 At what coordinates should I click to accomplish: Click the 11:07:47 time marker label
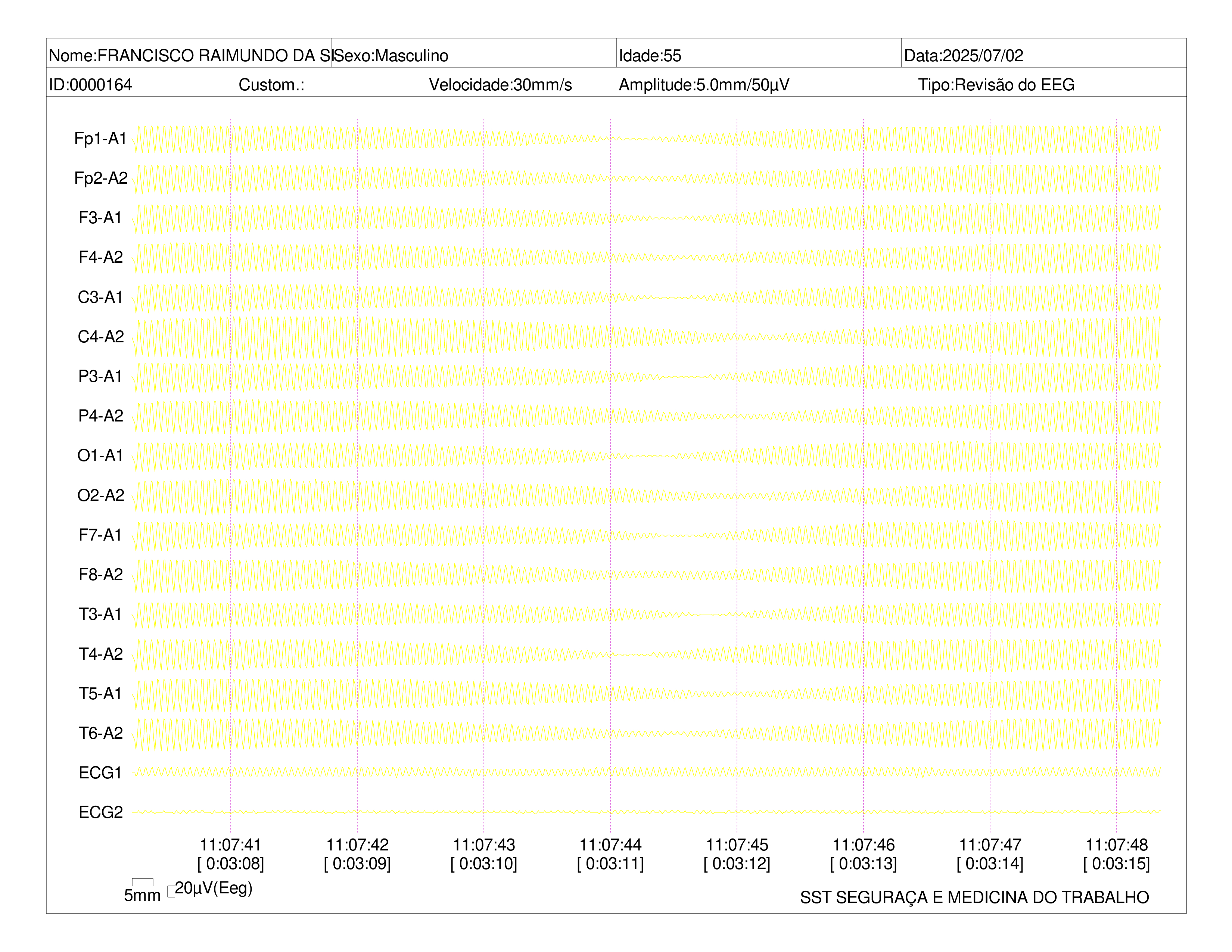pyautogui.click(x=990, y=845)
